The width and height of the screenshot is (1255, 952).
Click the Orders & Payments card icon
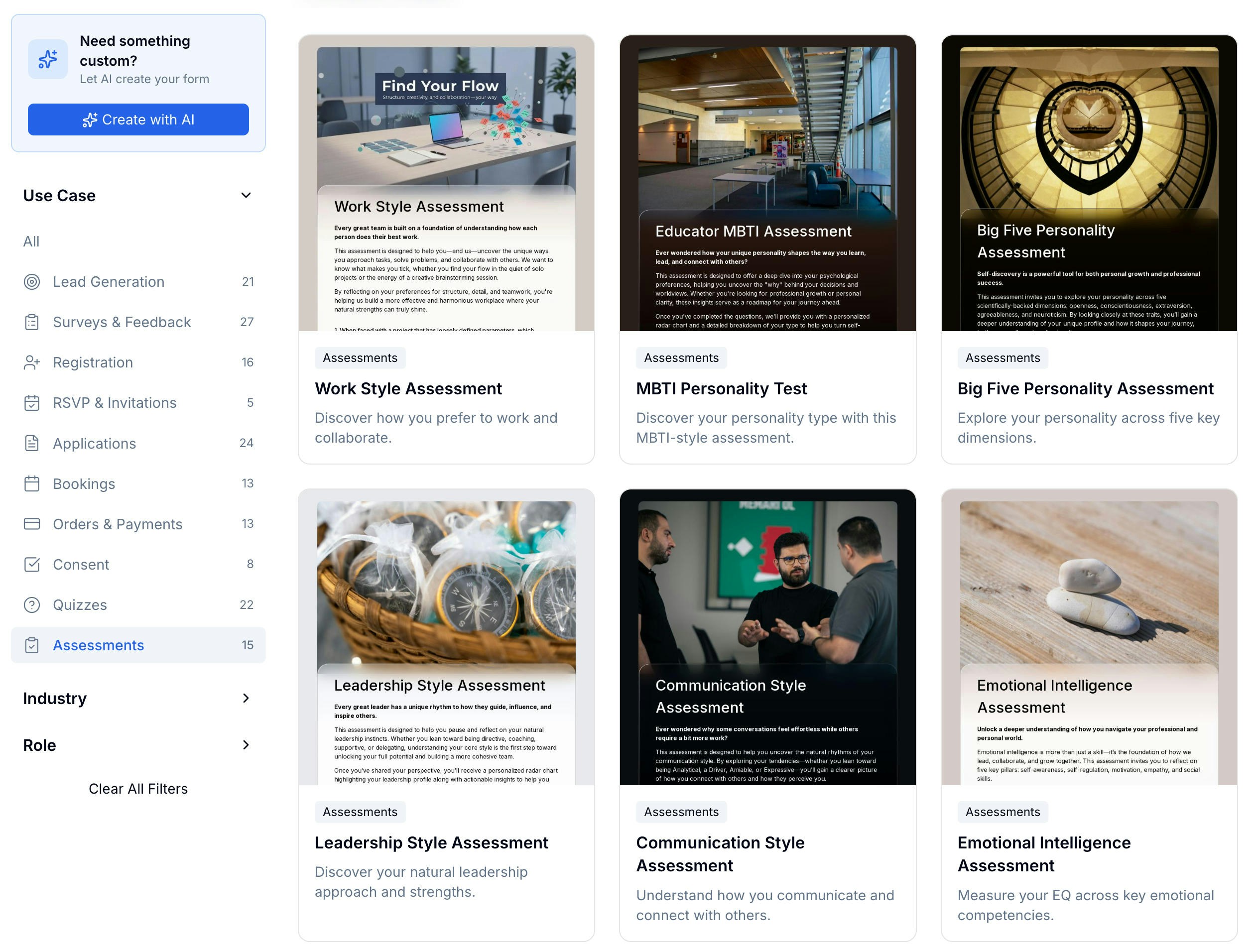32,524
